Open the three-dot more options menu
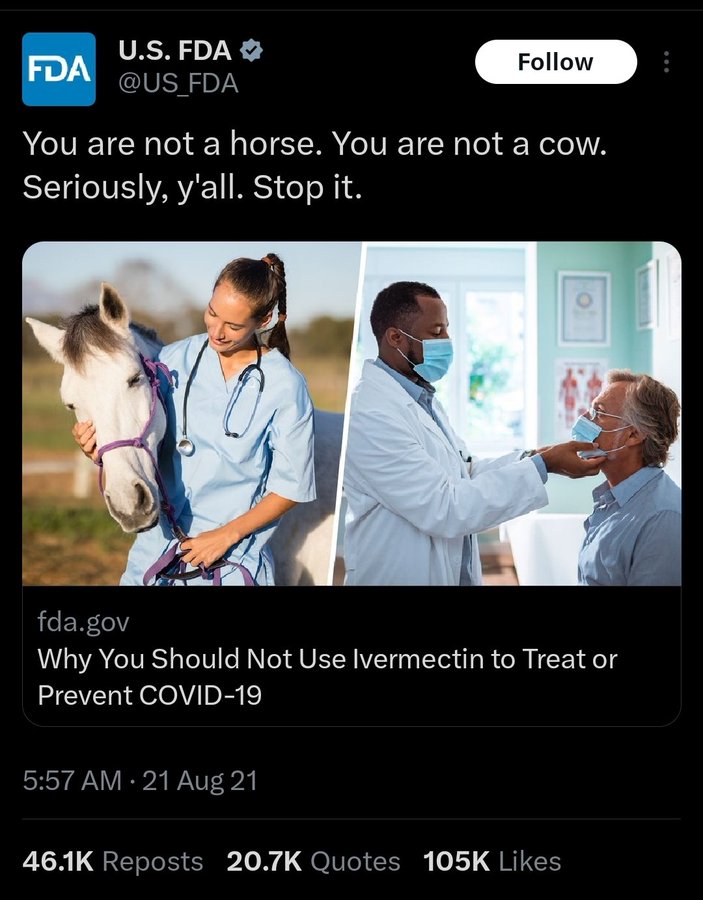This screenshot has width=703, height=900. pos(666,62)
